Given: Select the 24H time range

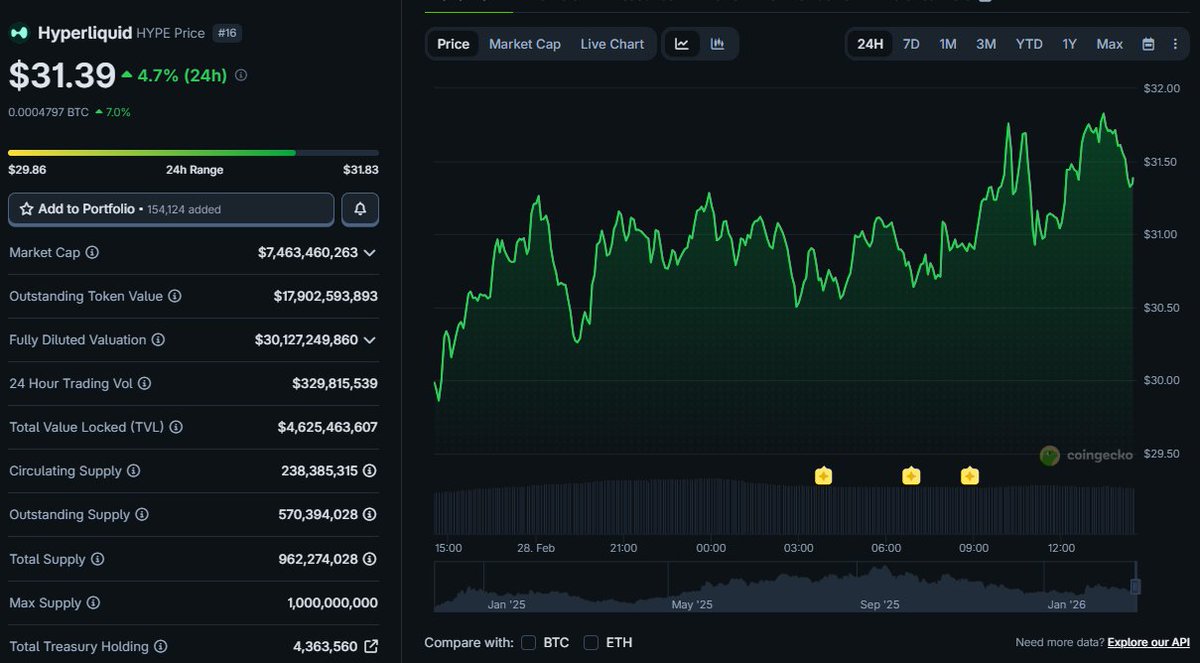Looking at the screenshot, I should coord(870,44).
